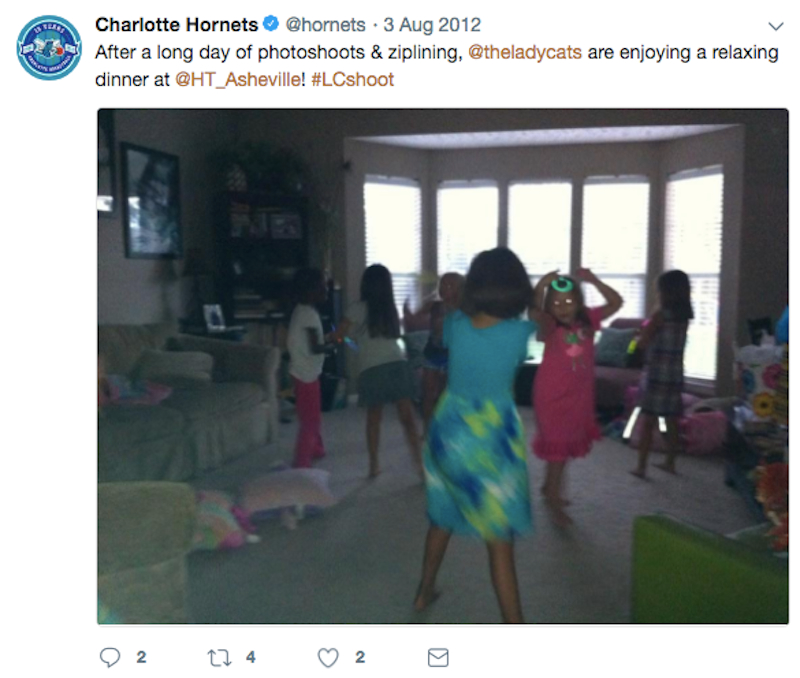
Task: Click the like count beside heart
Action: pos(360,657)
